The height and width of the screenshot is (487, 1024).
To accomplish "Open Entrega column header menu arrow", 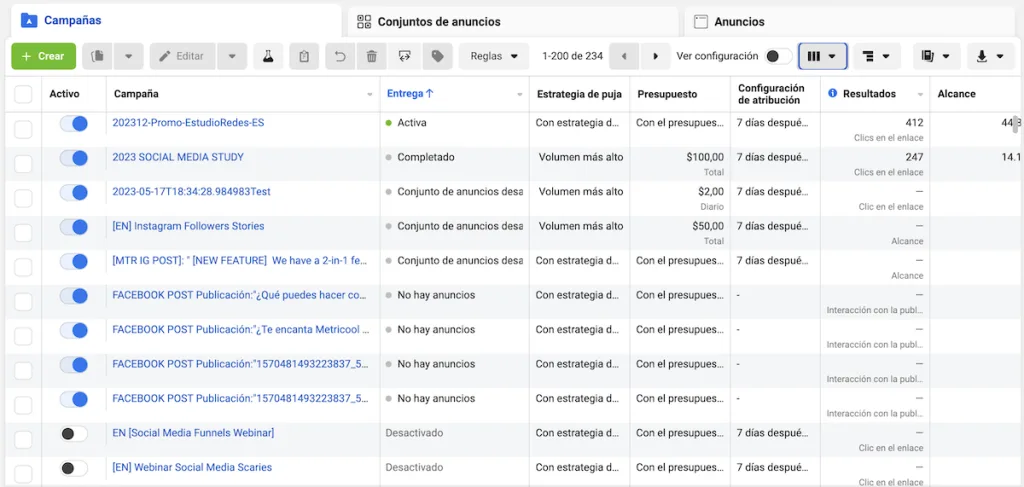I will [x=520, y=95].
